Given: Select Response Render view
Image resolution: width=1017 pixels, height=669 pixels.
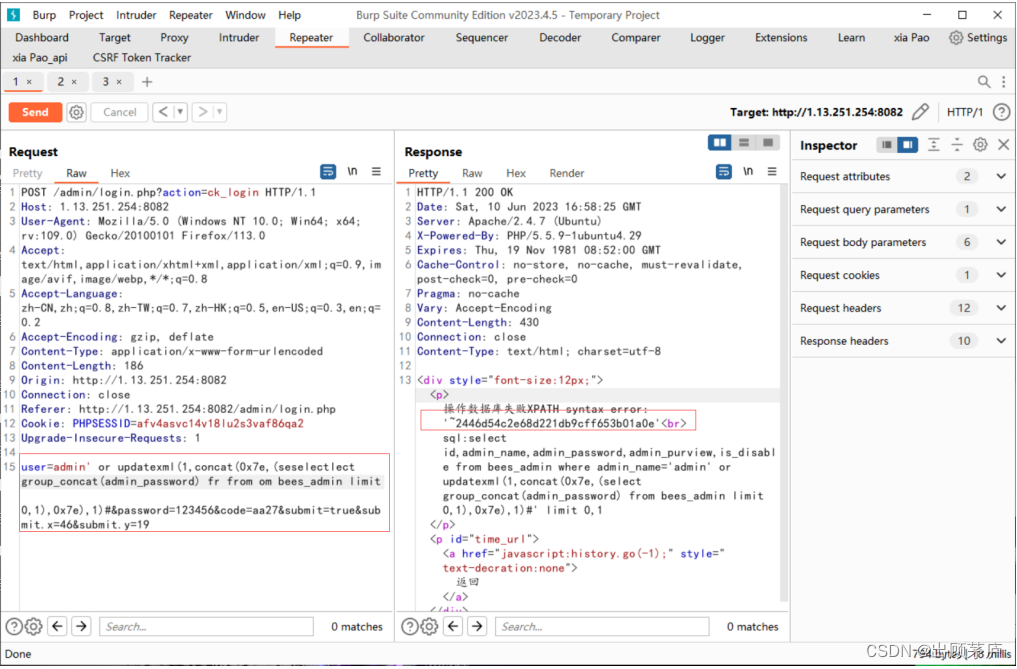Looking at the screenshot, I should point(567,173).
